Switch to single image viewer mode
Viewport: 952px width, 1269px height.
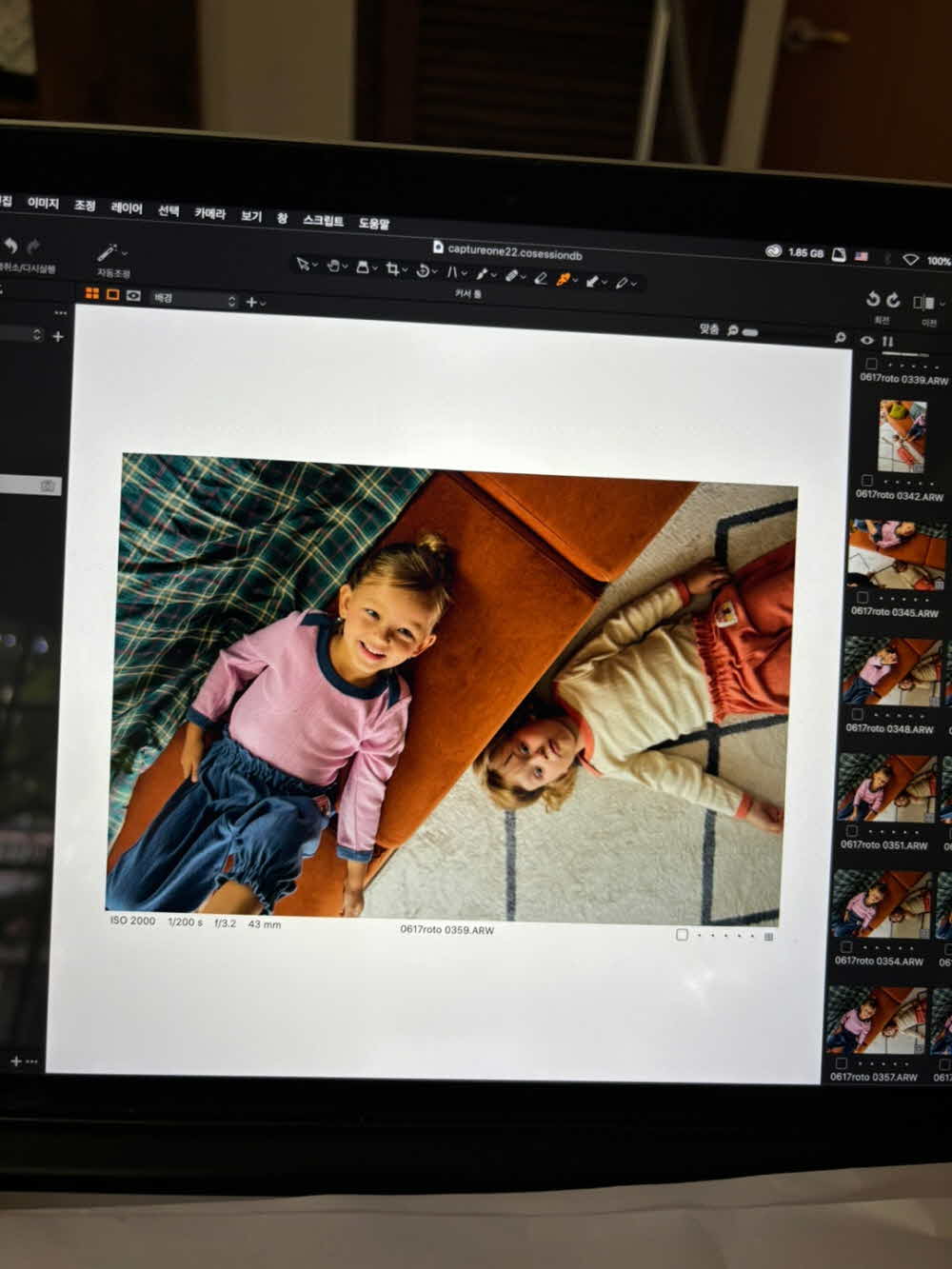[112, 295]
